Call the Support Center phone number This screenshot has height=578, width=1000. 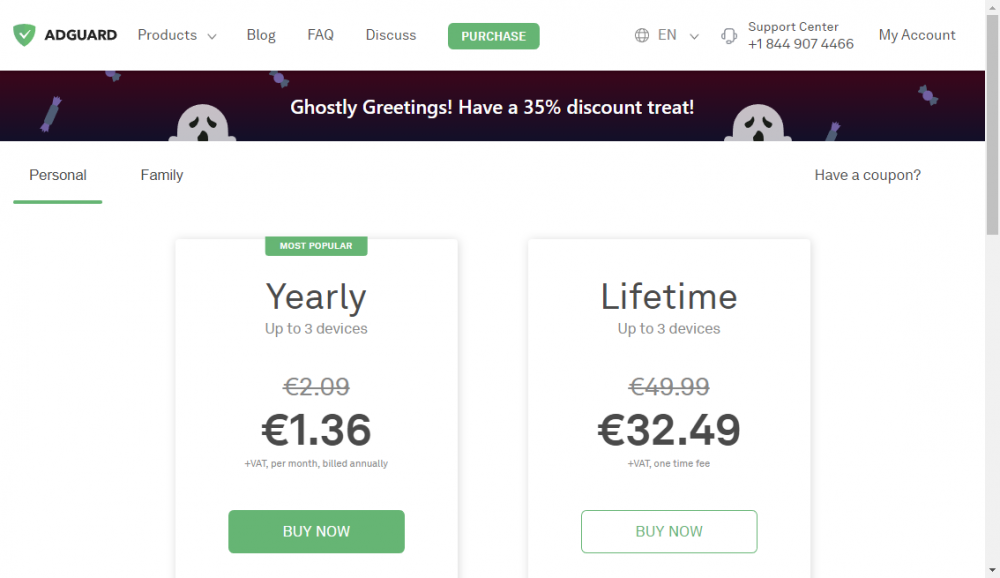tap(801, 44)
